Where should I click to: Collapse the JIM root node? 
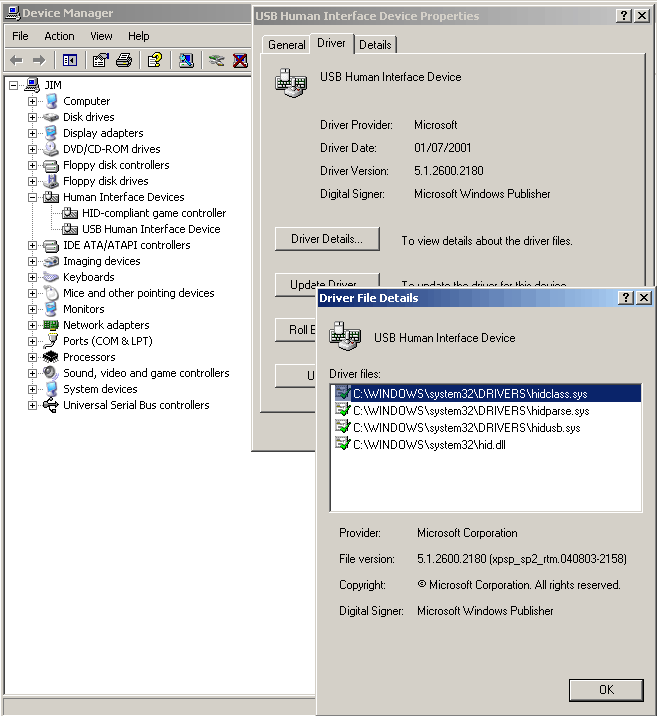[x=14, y=85]
